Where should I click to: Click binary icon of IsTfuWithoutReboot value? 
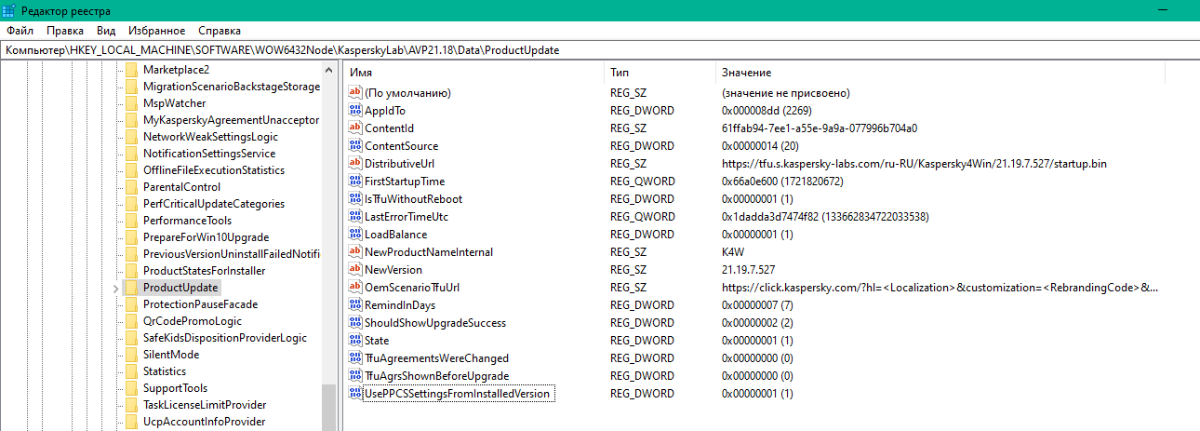[x=355, y=199]
